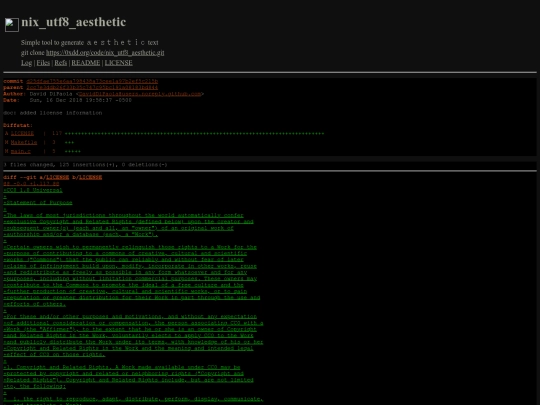The image size is (540, 405).
Task: Click the line starting '+authorship and/or a database'
Action: click(x=81, y=234)
